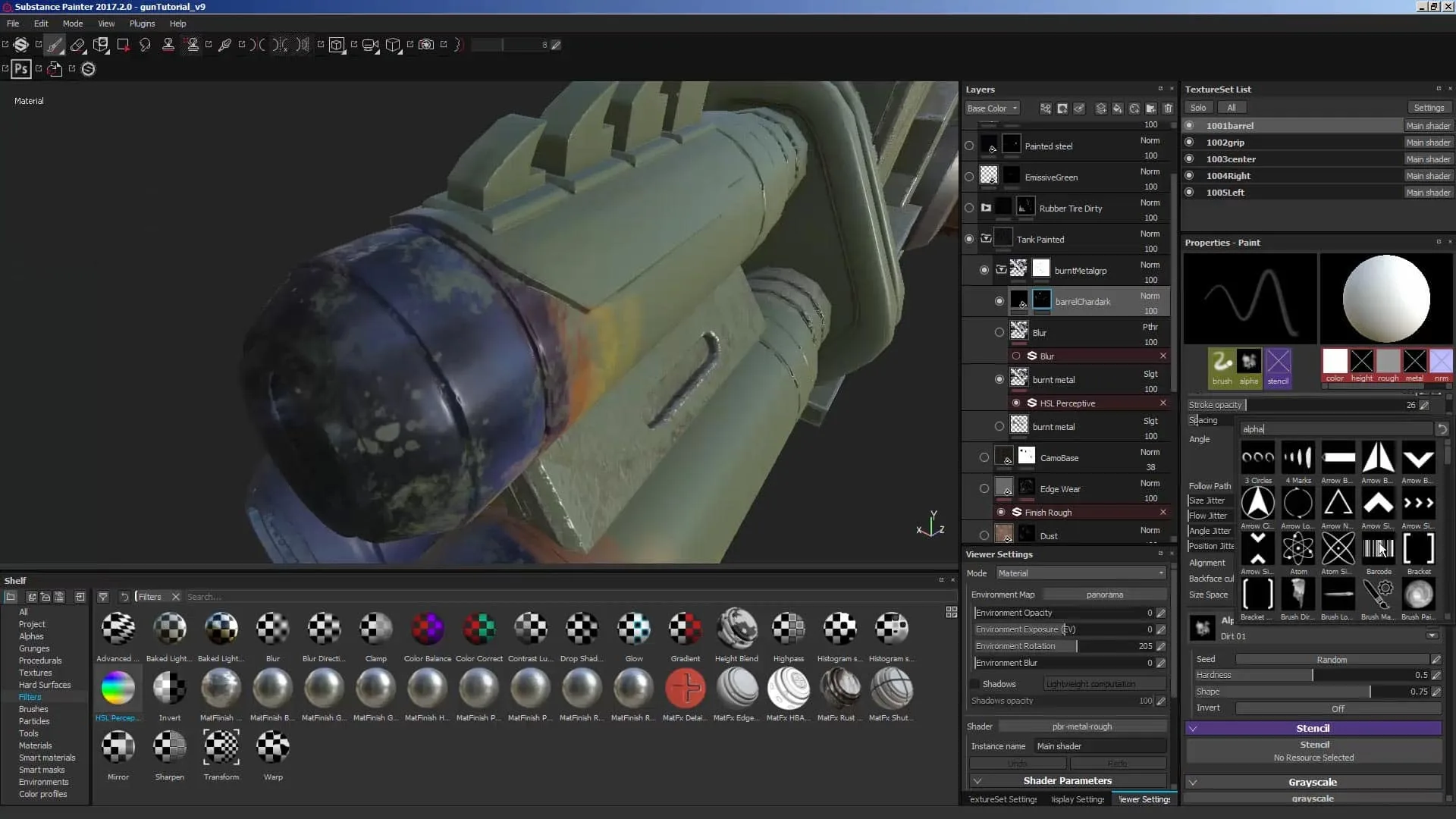Toggle shelf grid view icon

(951, 613)
